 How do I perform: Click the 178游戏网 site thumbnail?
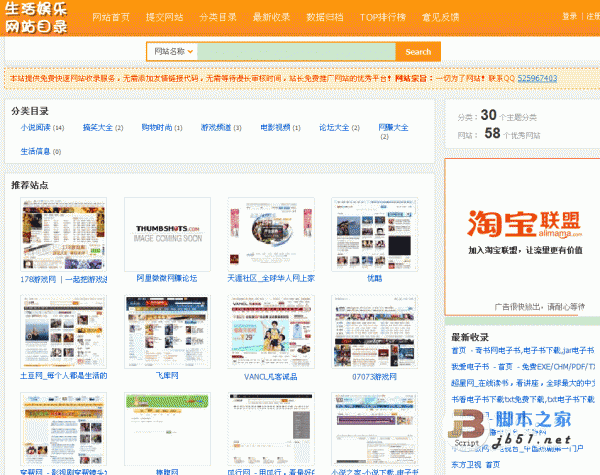tap(64, 234)
